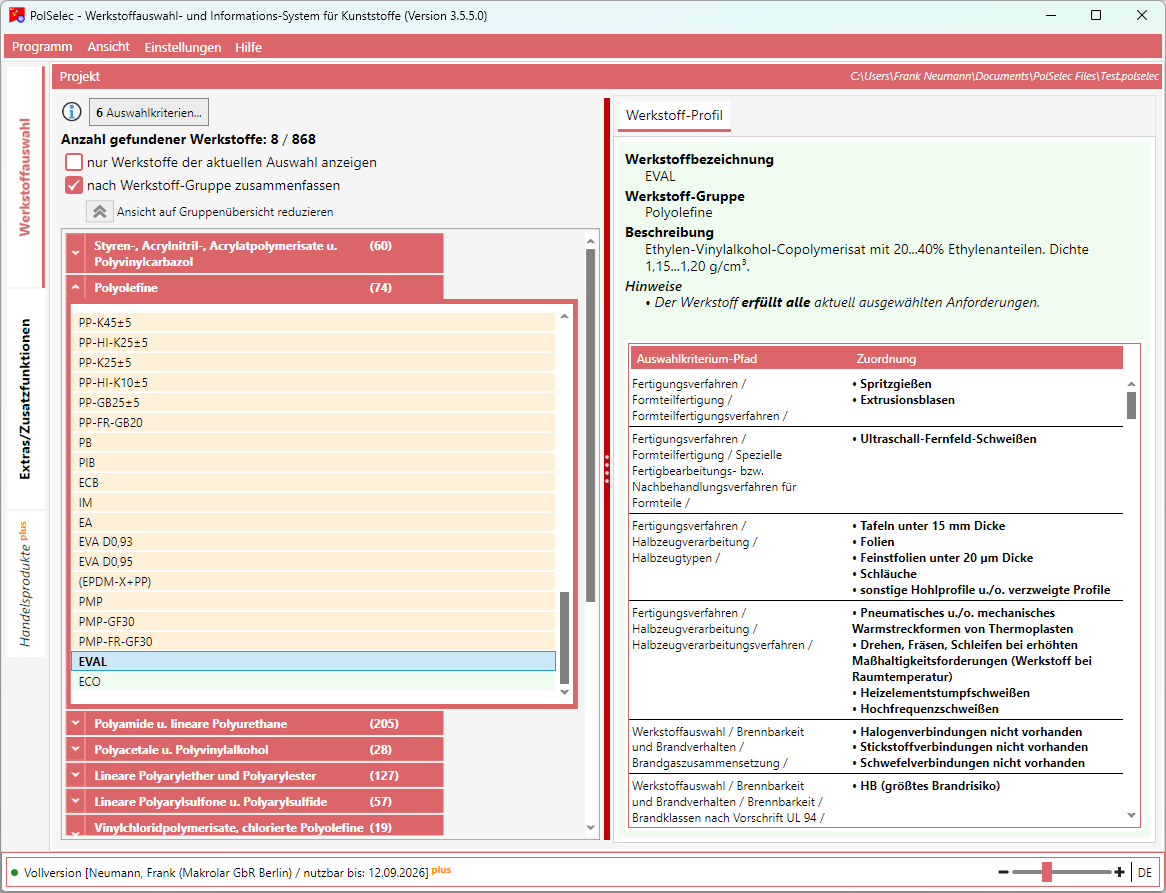Click the criteria table scrollbar thumb
This screenshot has height=893, width=1166.
point(1131,405)
